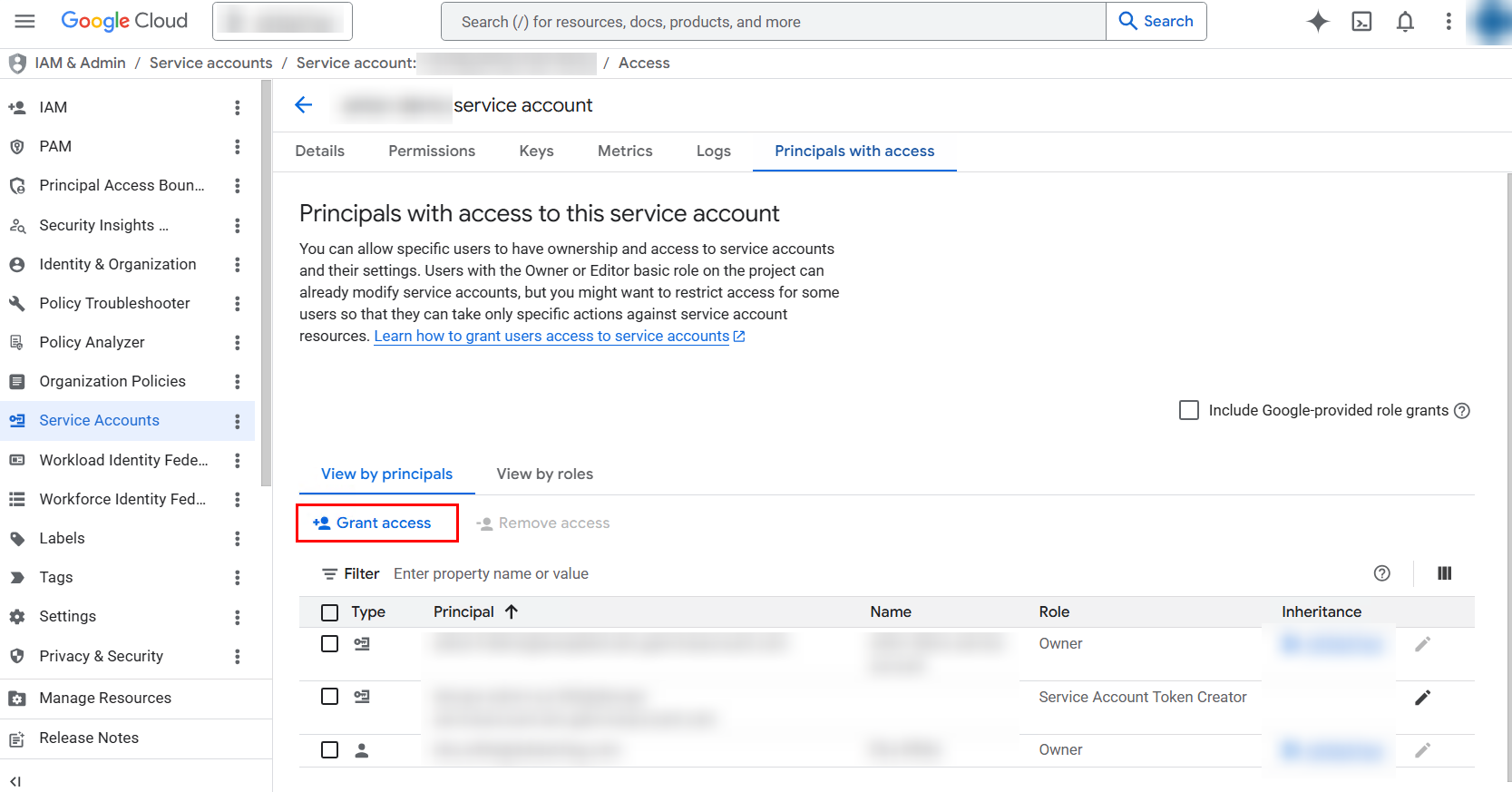The width and height of the screenshot is (1512, 792).
Task: Open more options for Policy Troubleshooter
Action: click(238, 304)
